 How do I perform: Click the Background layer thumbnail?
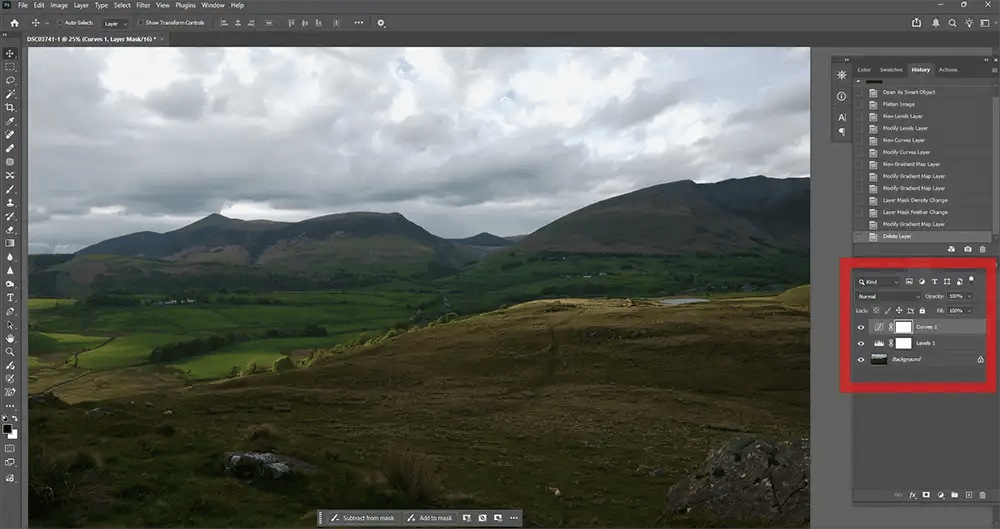879,360
